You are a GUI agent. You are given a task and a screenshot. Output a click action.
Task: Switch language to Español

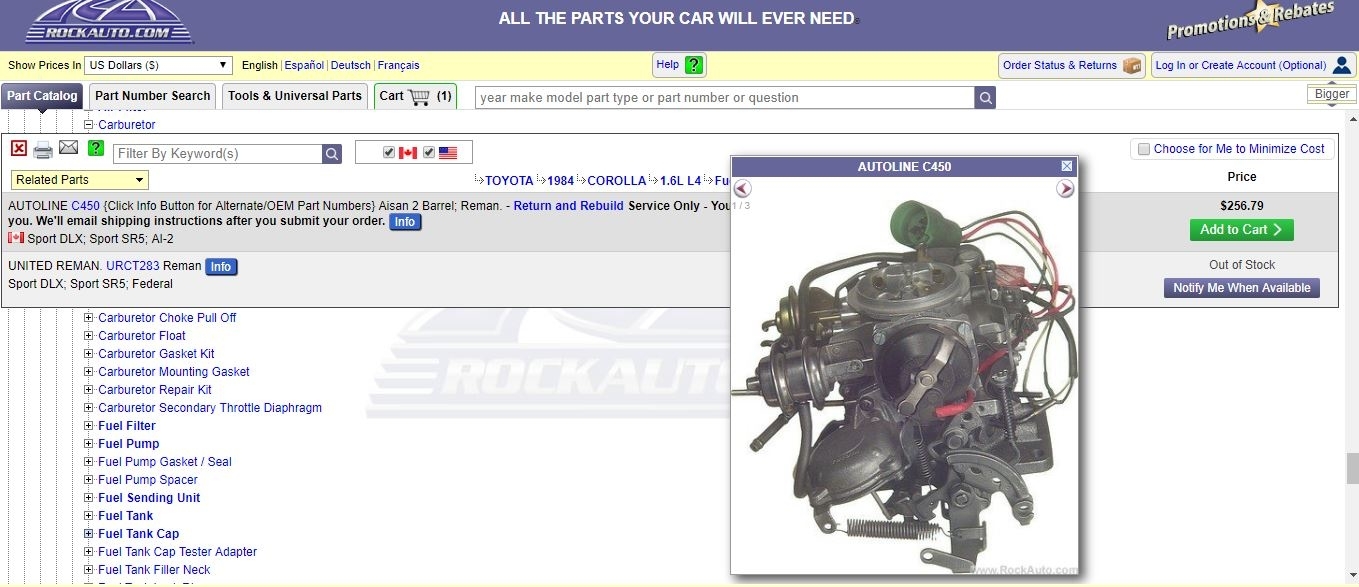304,65
